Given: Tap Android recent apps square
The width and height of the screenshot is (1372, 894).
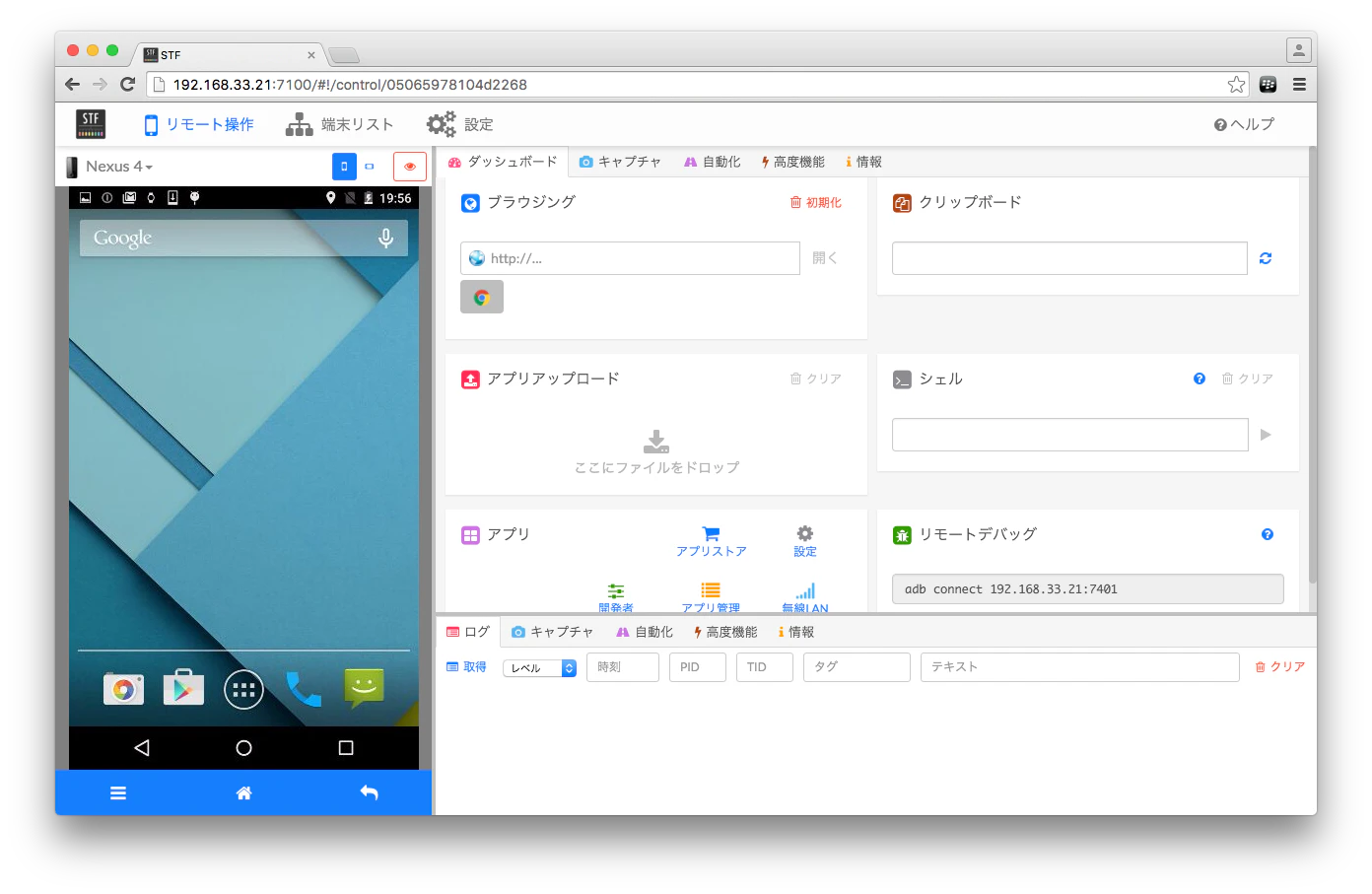Looking at the screenshot, I should [x=346, y=748].
